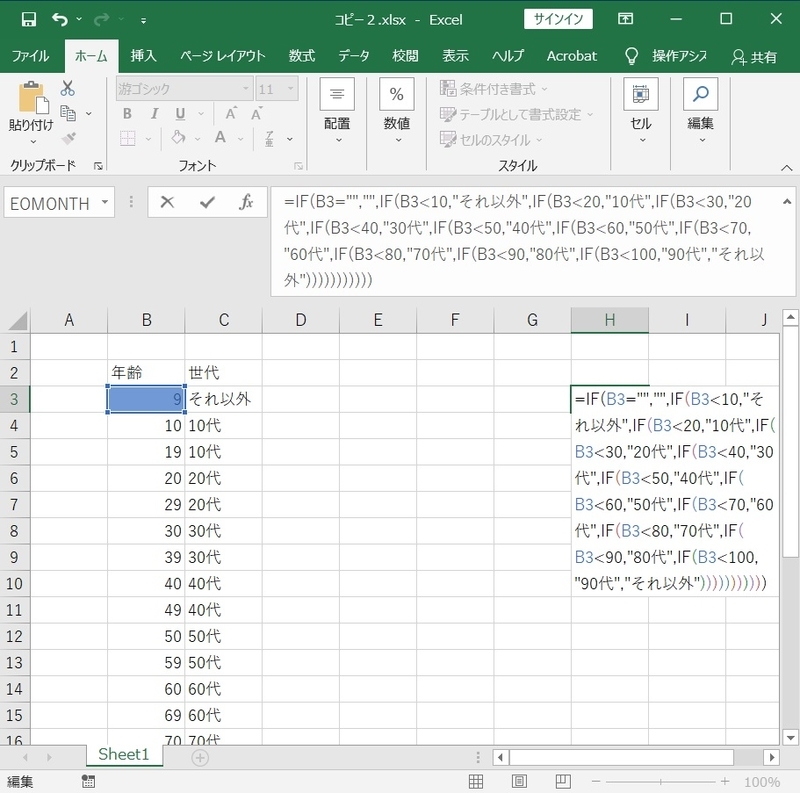Click the decrease font size icon
This screenshot has width=800, height=793.
(257, 113)
